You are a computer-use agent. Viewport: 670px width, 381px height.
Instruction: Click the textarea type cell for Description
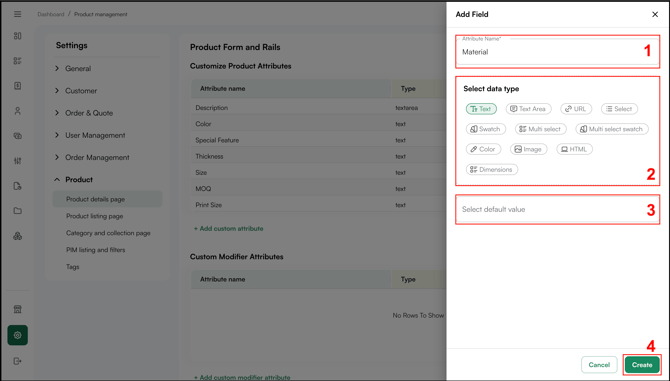tap(406, 108)
